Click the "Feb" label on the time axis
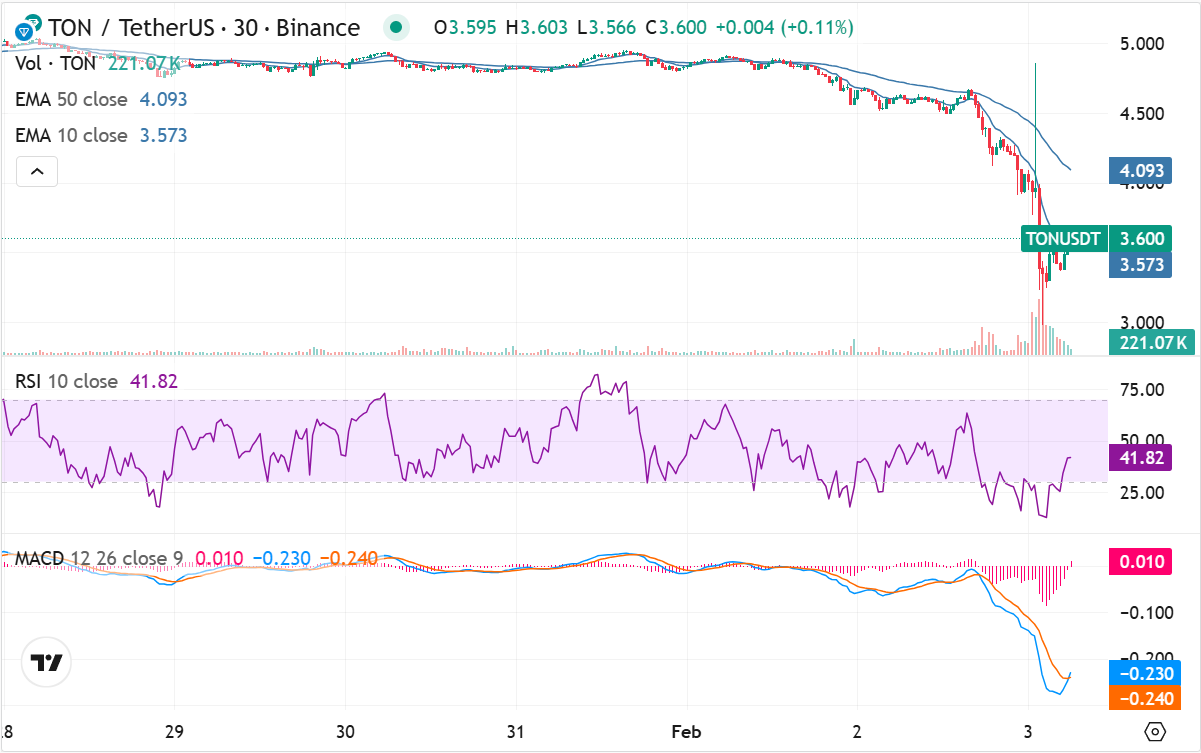 coord(687,731)
